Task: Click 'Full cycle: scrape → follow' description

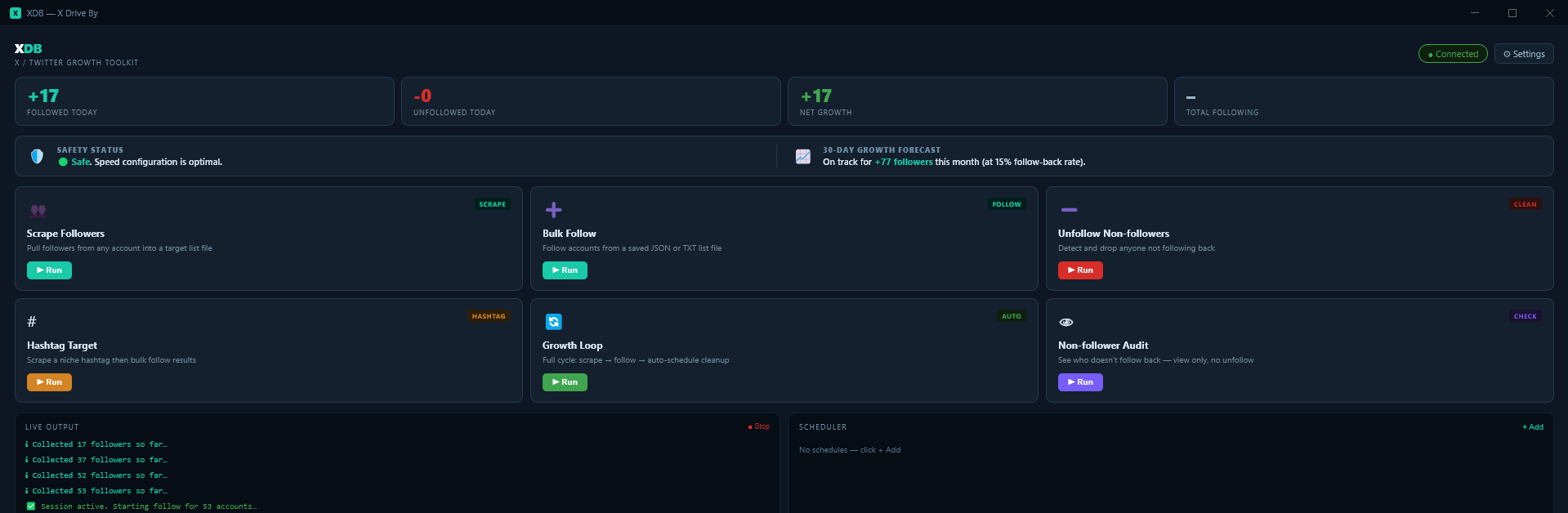Action: 636,360
